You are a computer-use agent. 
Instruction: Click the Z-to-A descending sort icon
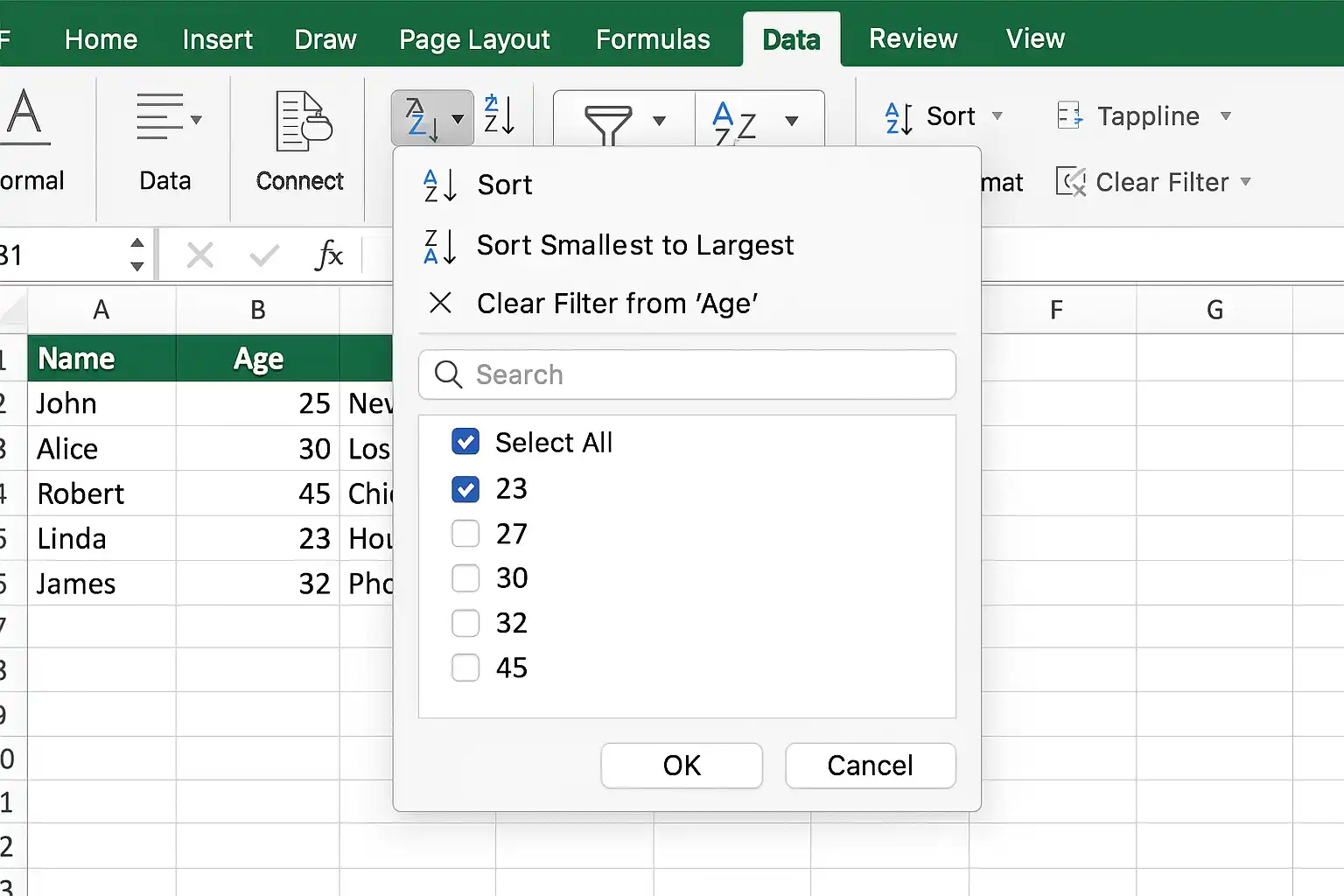click(499, 114)
